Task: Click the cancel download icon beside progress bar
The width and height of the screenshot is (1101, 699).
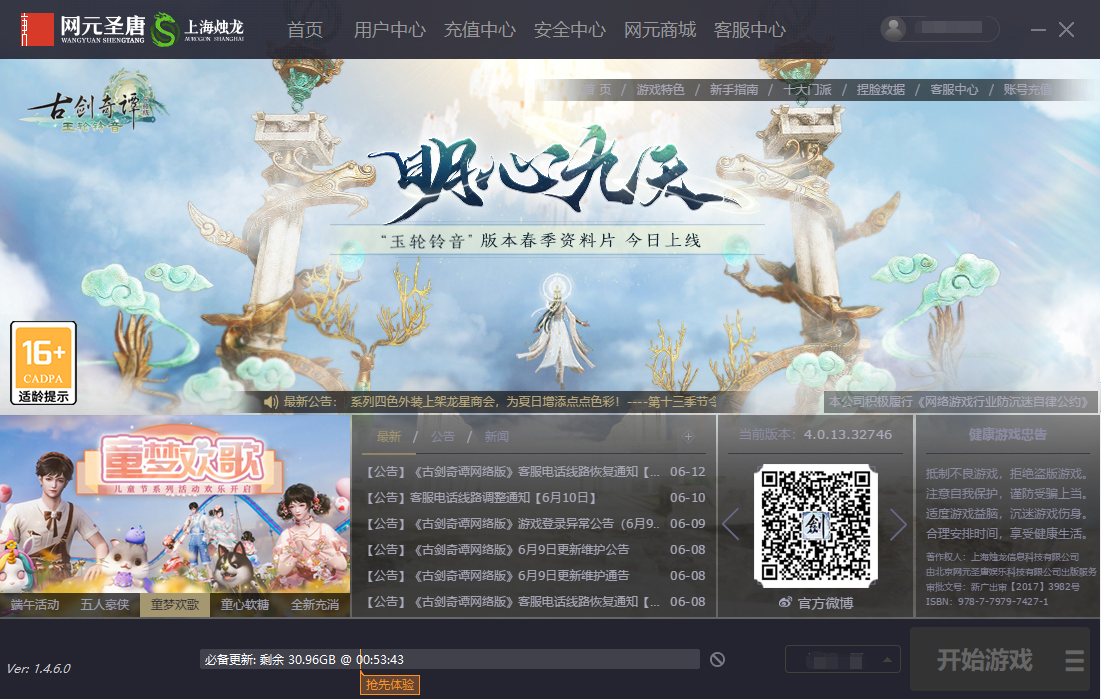Action: pos(717,659)
